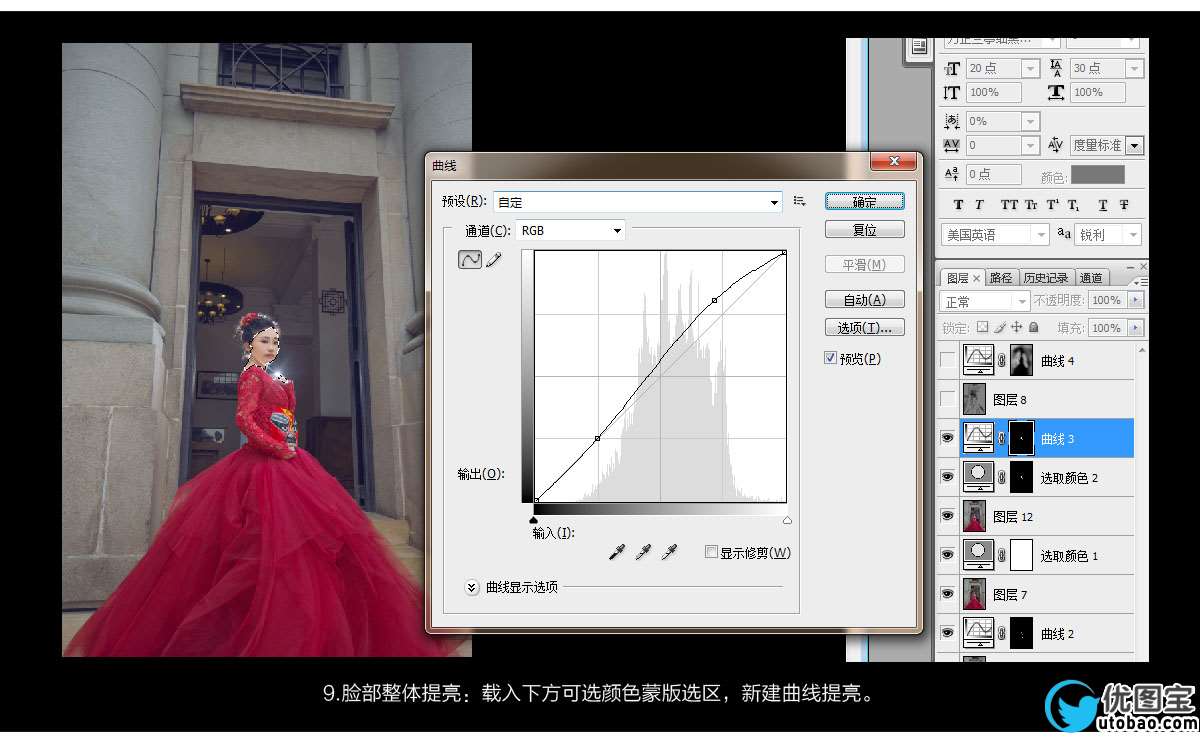Apply small caps text style
Image resolution: width=1200 pixels, height=737 pixels.
(x=1031, y=205)
